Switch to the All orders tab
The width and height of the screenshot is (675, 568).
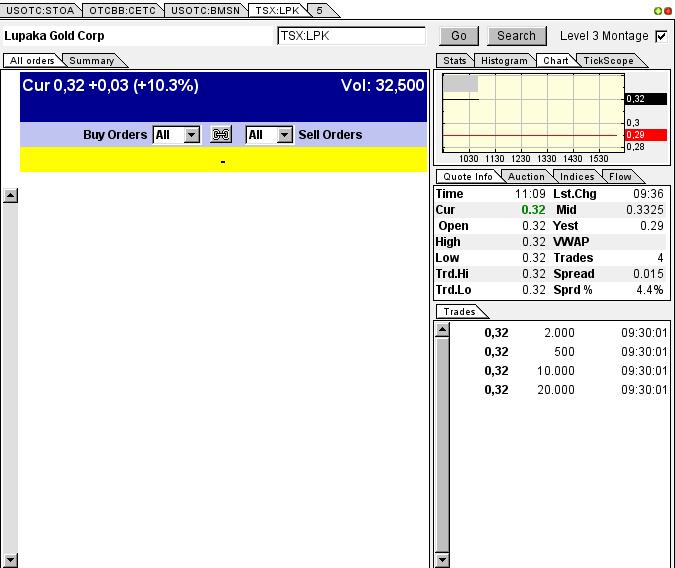click(x=32, y=61)
